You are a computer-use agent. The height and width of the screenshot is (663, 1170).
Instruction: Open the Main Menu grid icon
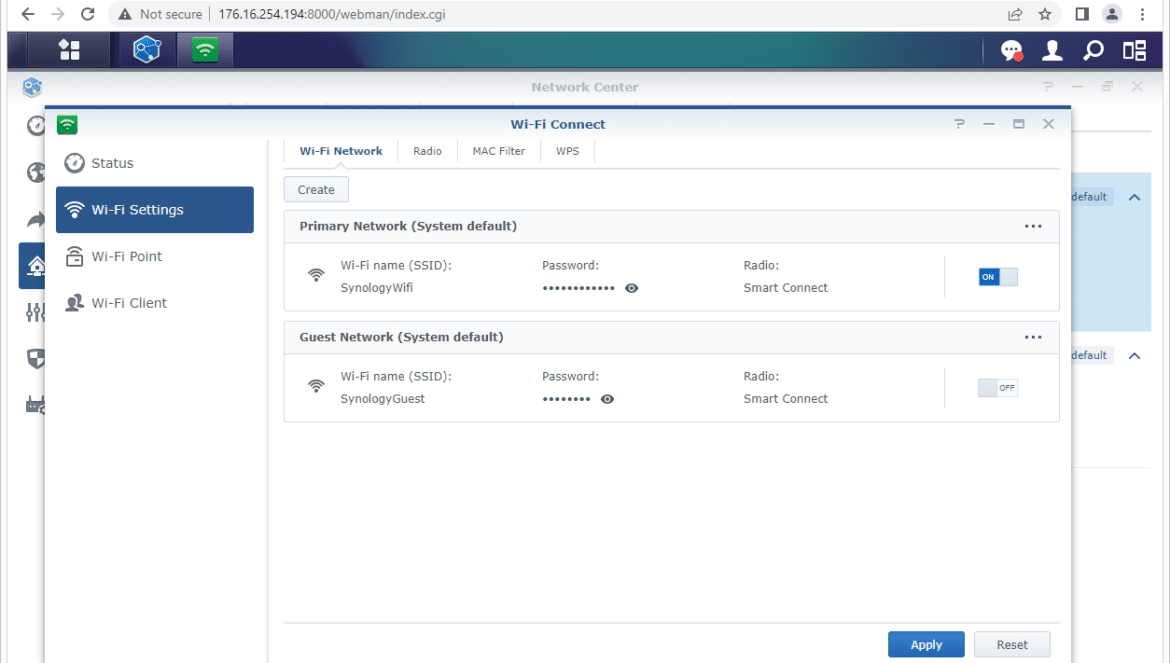tap(69, 50)
